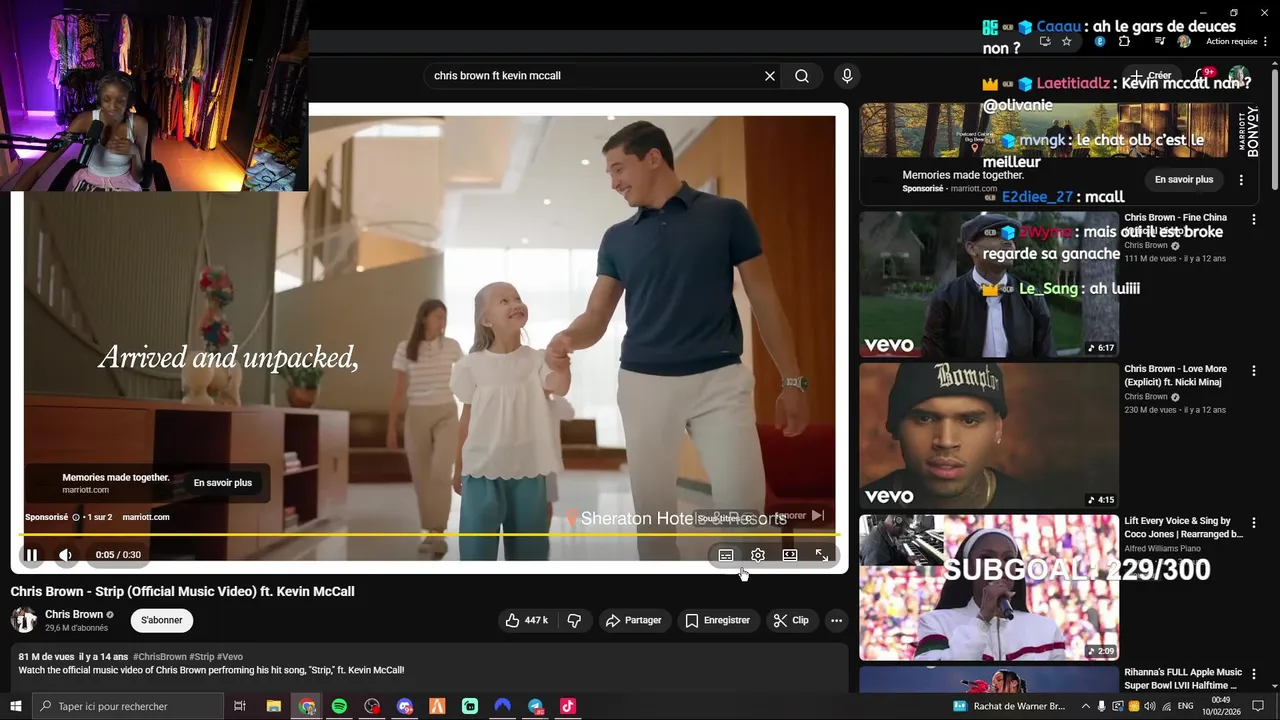
Task: Expand the video description text
Action: pos(429,668)
